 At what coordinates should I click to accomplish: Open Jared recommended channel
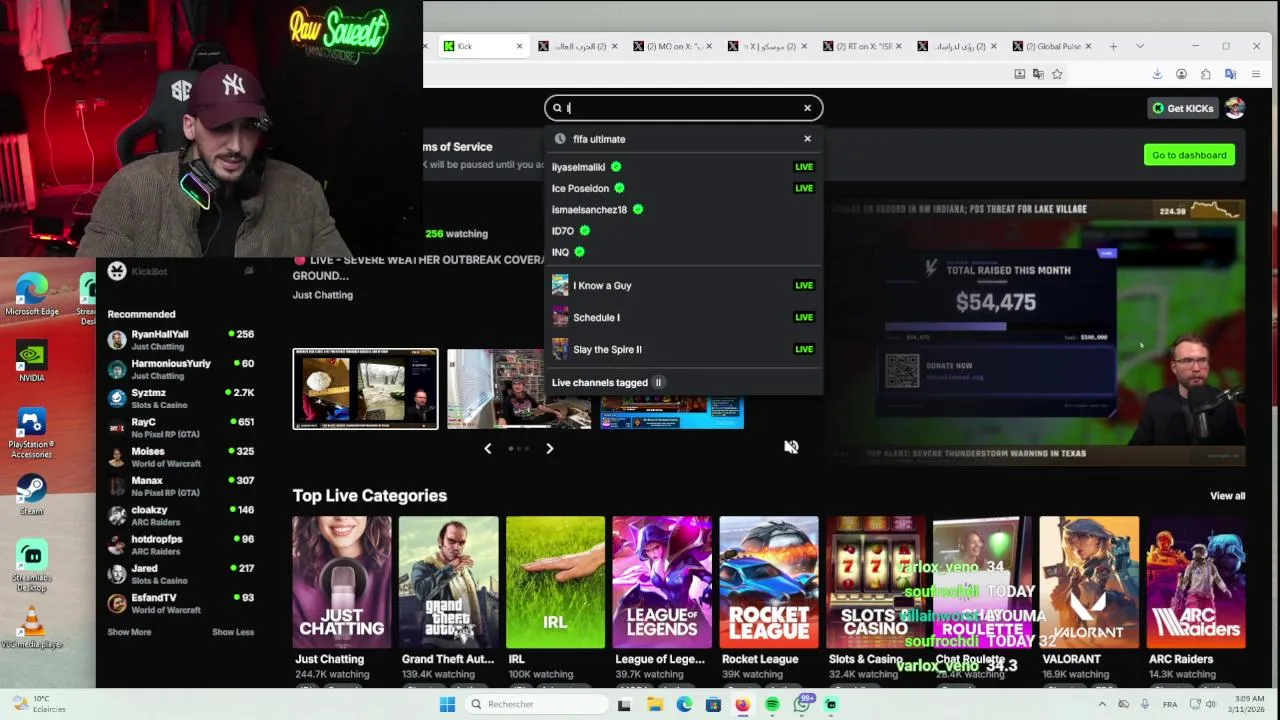[180, 574]
